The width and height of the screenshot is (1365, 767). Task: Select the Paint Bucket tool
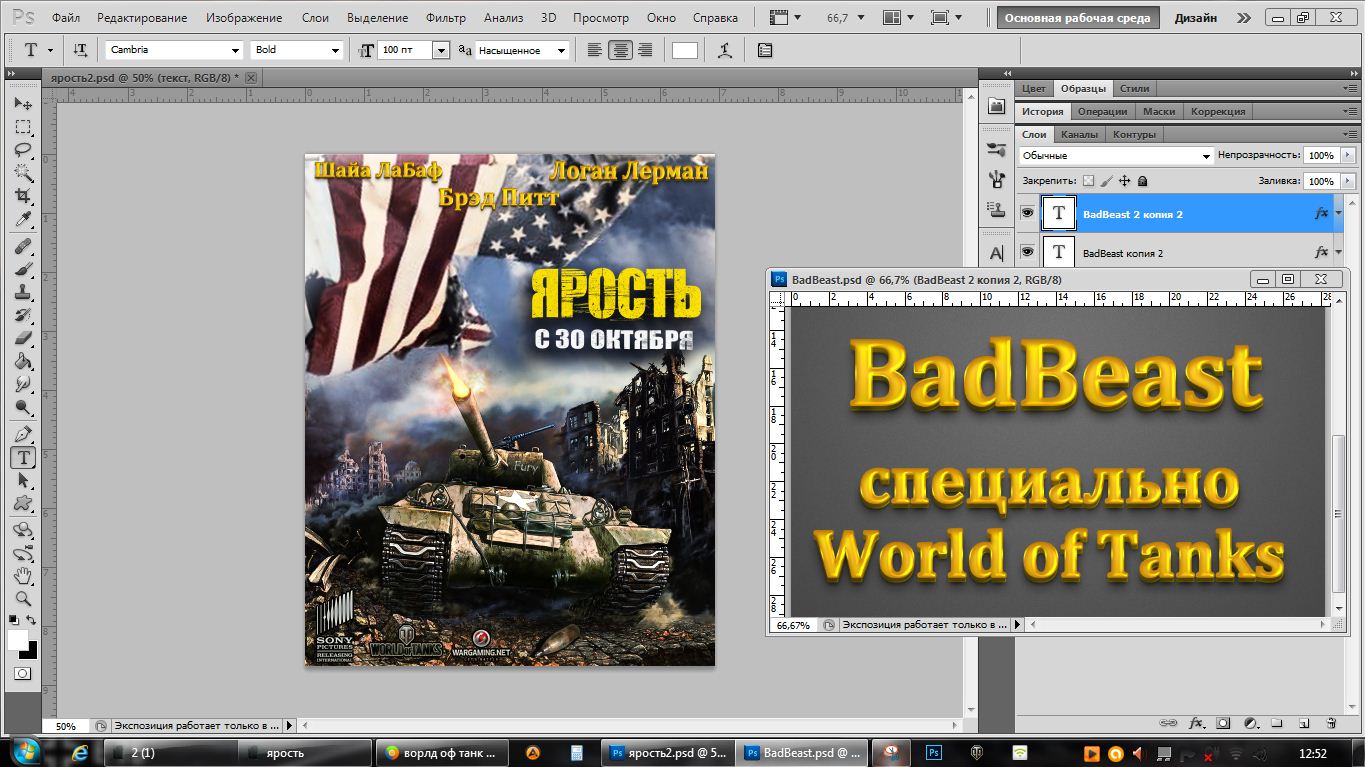tap(23, 361)
